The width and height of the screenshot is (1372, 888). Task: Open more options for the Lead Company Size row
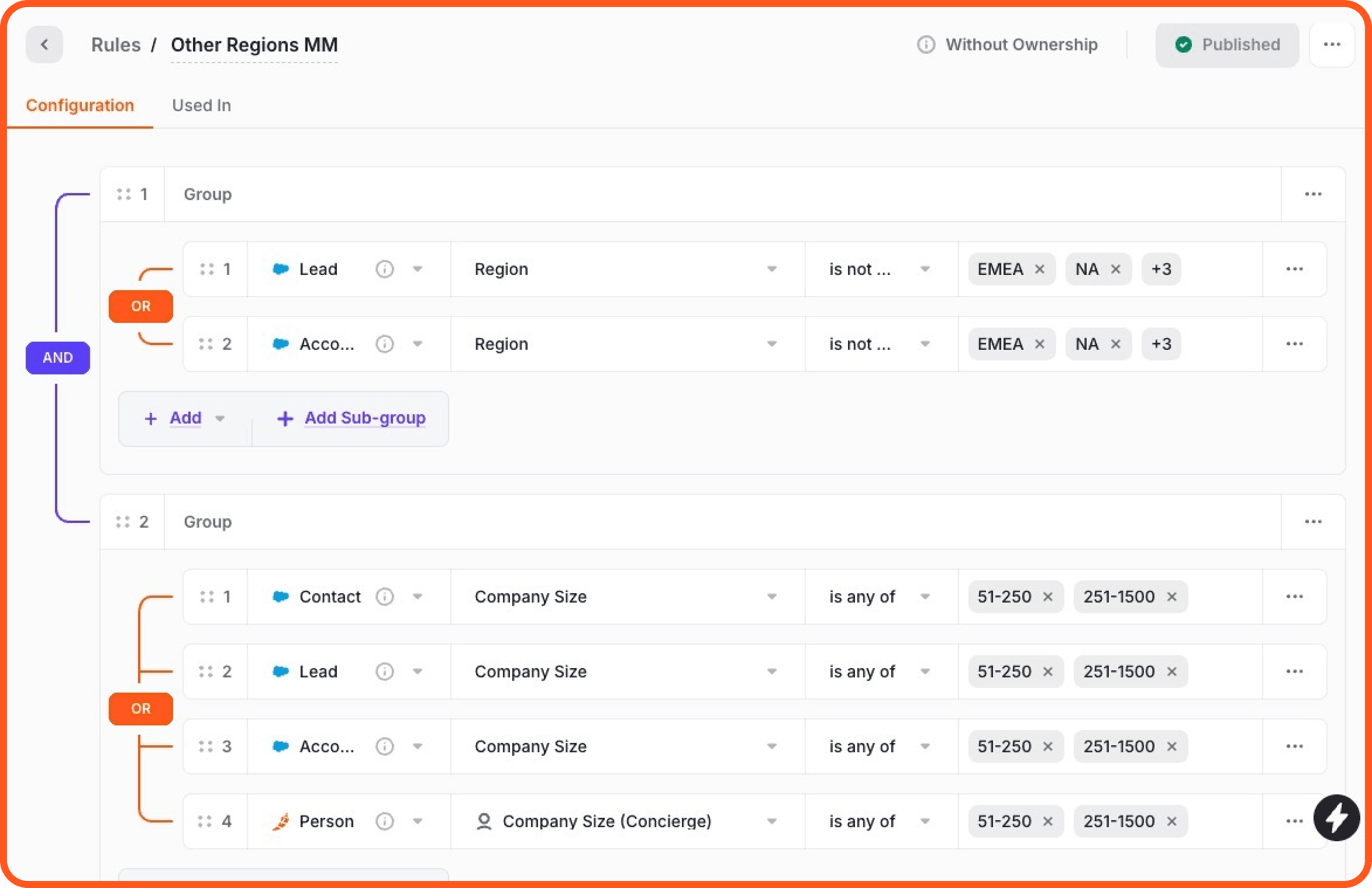click(x=1294, y=672)
